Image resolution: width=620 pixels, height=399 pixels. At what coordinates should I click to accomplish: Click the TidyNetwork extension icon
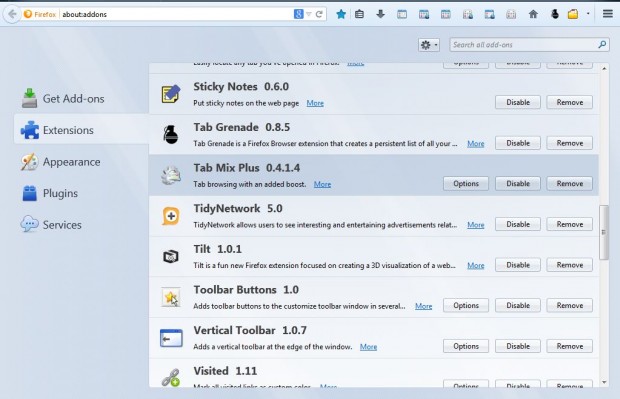tap(171, 216)
